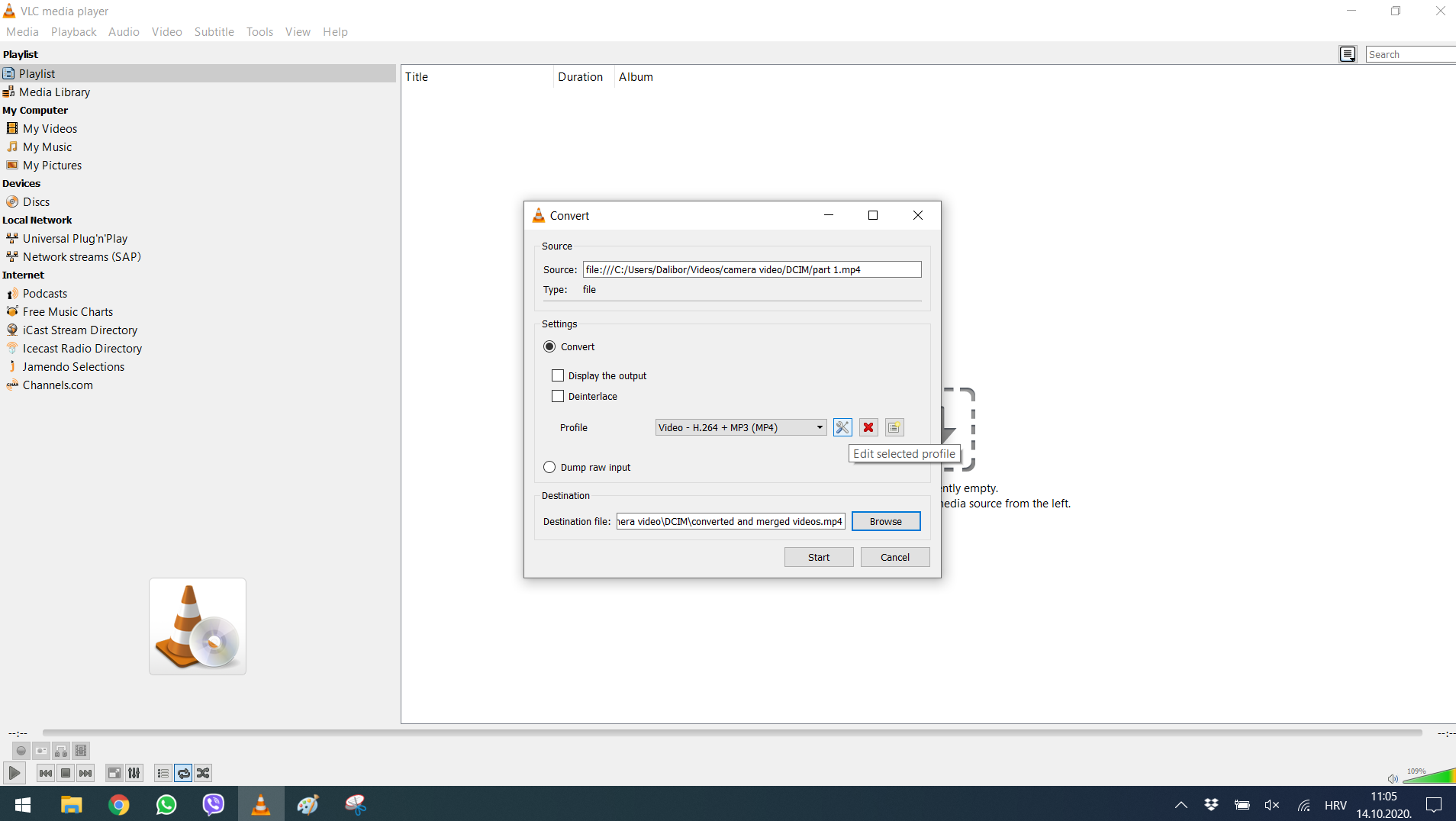Expand the Media Library in the sidebar
Screen dimensions: 1456x821
pyautogui.click(x=53, y=92)
